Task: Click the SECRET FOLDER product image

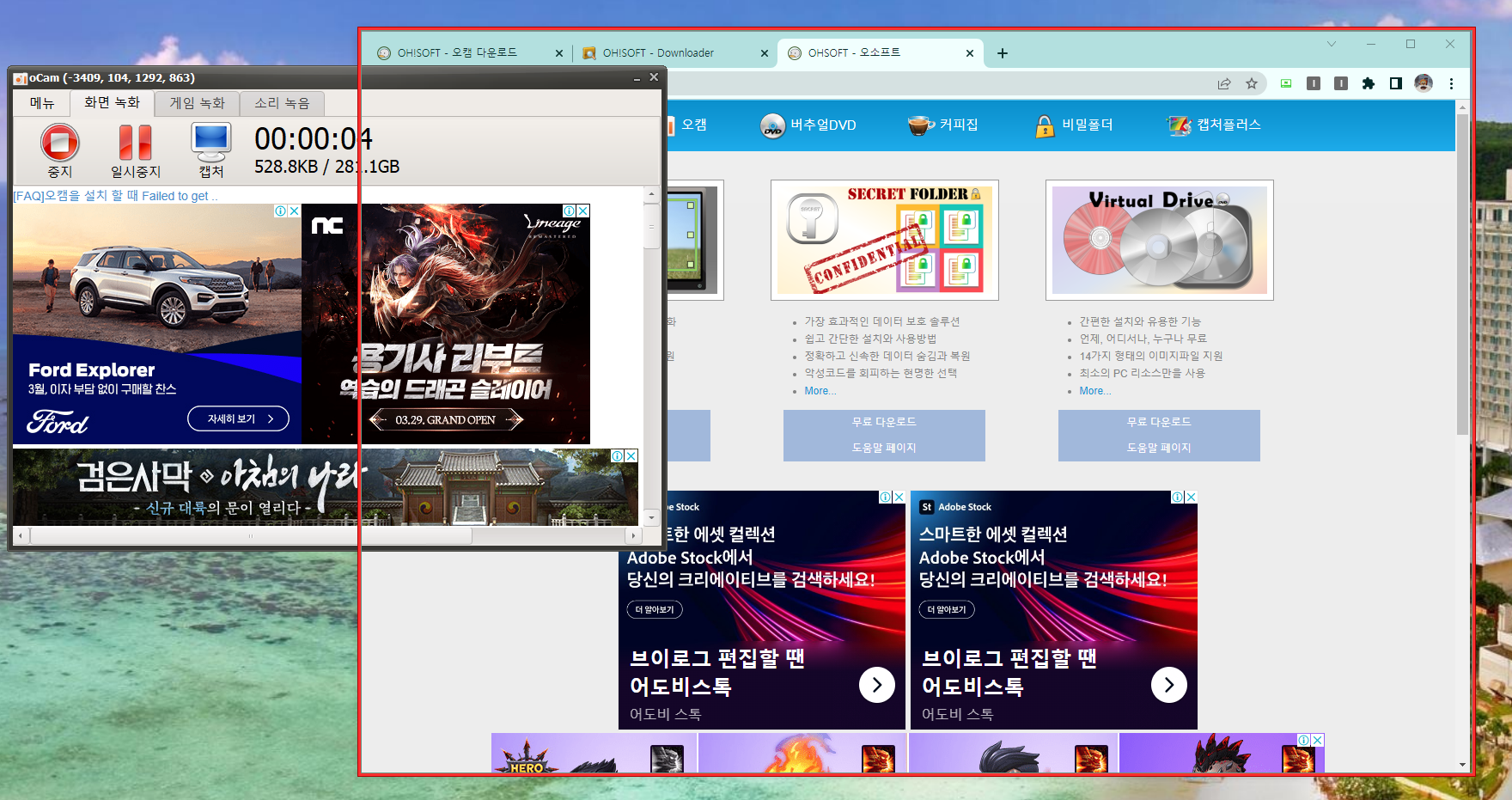Action: [885, 240]
